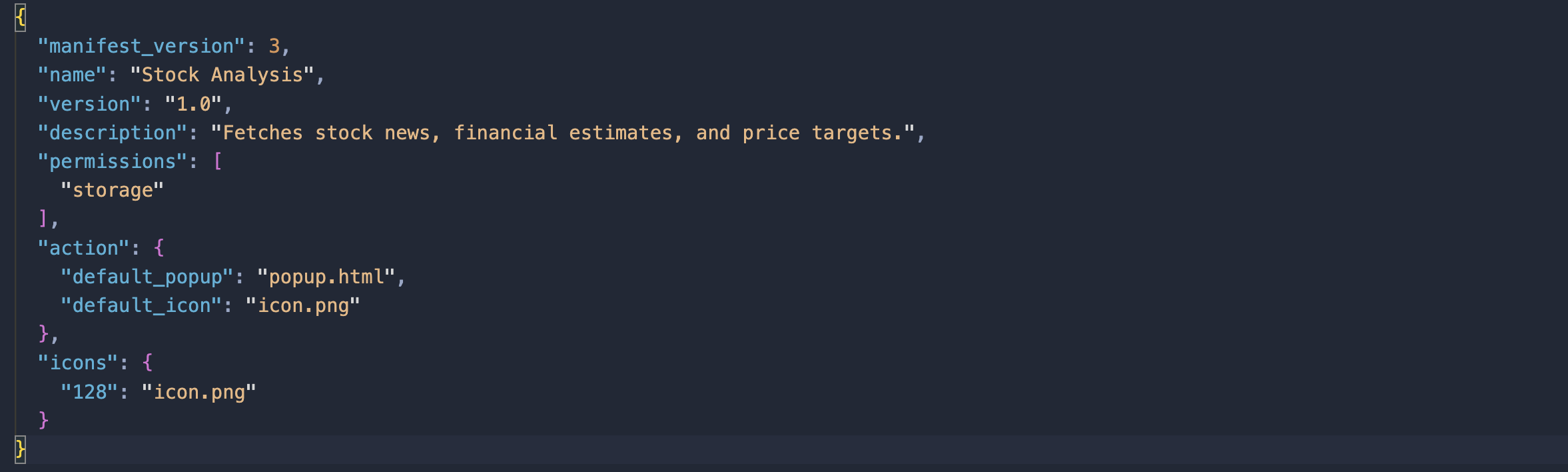
Task: Click the "icons" key
Action: point(78,363)
